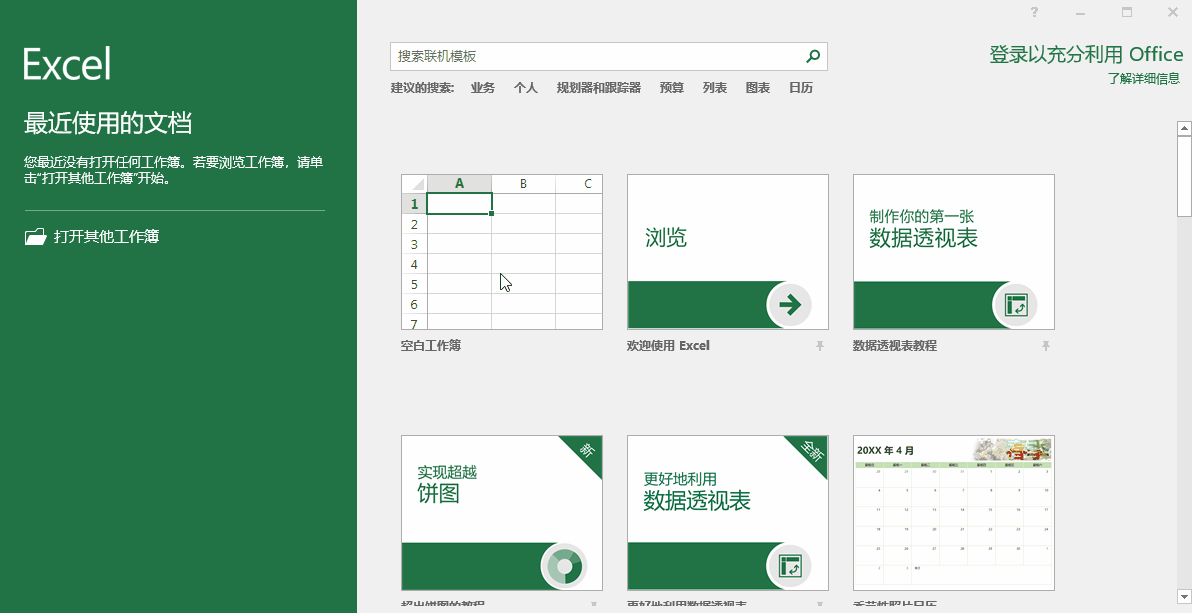The image size is (1192, 613).
Task: Open the 空白工作簿 blank workbook thumbnail
Action: [x=502, y=252]
